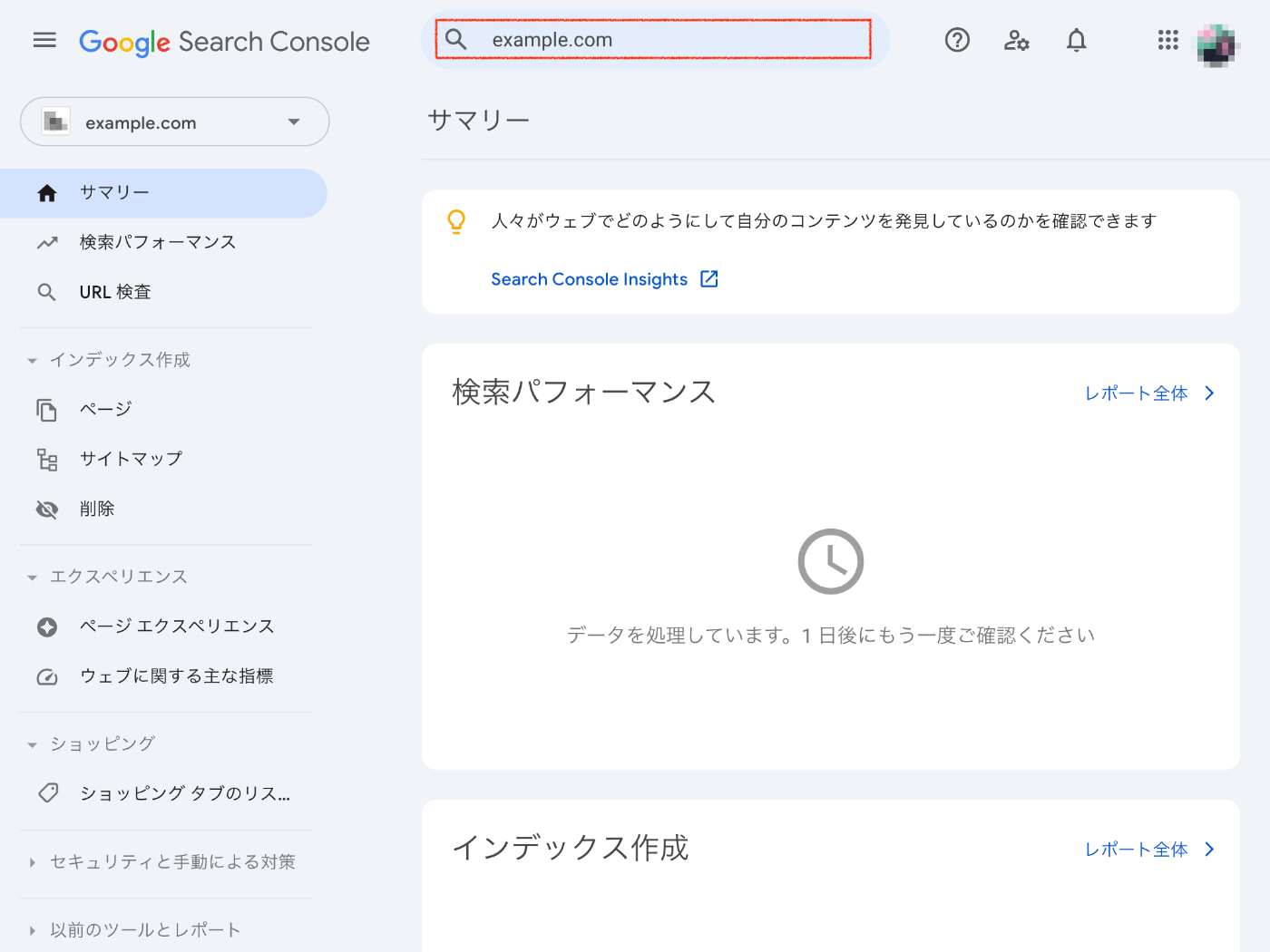Select サマリー in the sidebar
Image resolution: width=1270 pixels, height=952 pixels.
(163, 193)
